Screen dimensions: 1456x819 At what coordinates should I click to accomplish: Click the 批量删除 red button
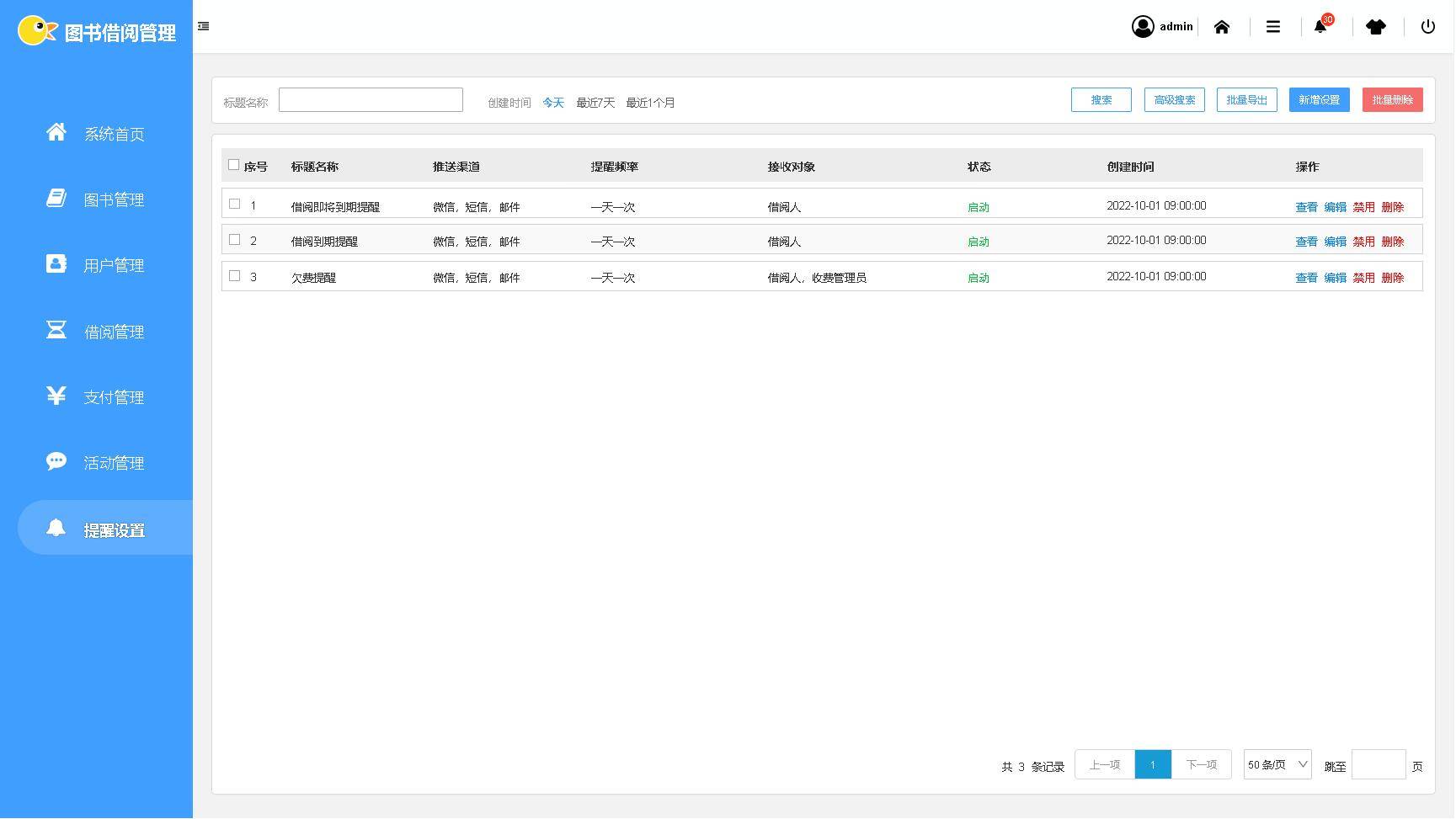1392,100
